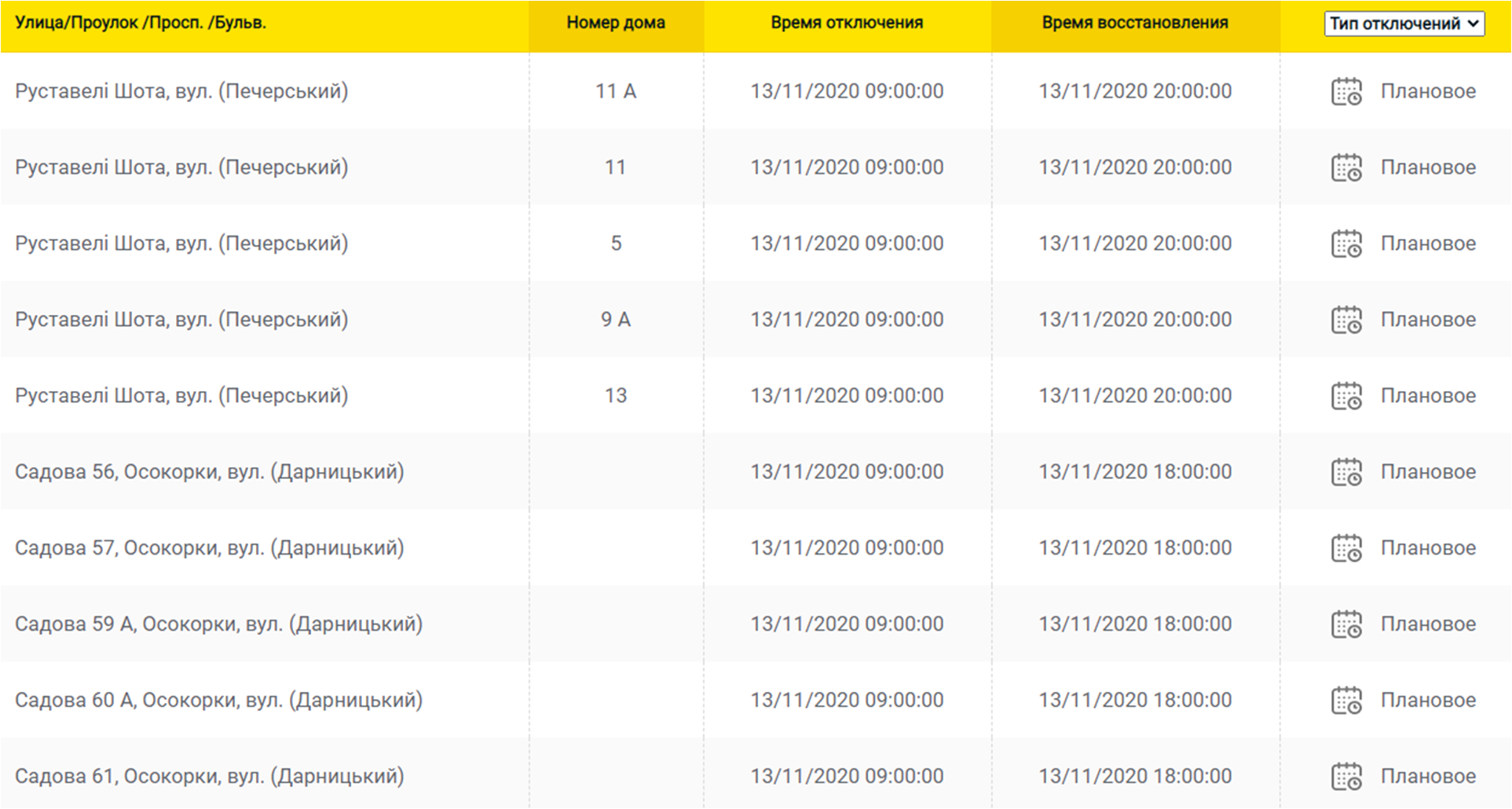Select the Садова 61, Осокорки street entry

209,777
